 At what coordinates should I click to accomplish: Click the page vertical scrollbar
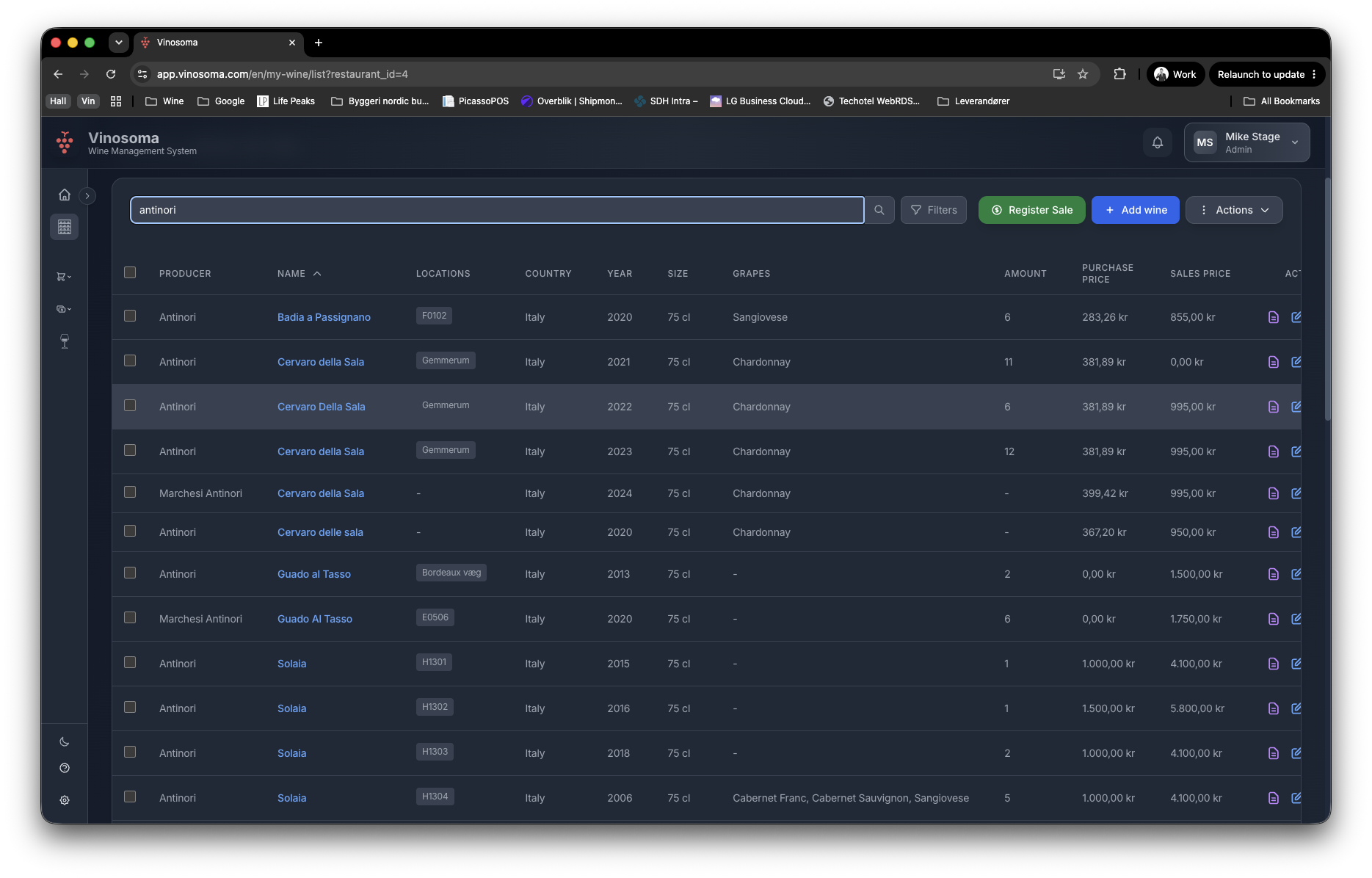pos(1327,300)
